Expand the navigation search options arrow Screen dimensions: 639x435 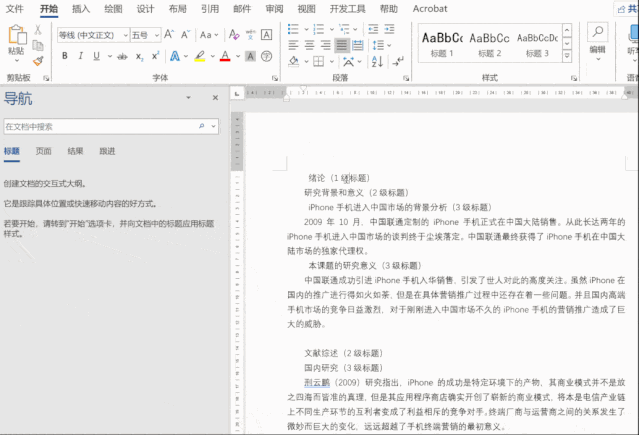(214, 127)
